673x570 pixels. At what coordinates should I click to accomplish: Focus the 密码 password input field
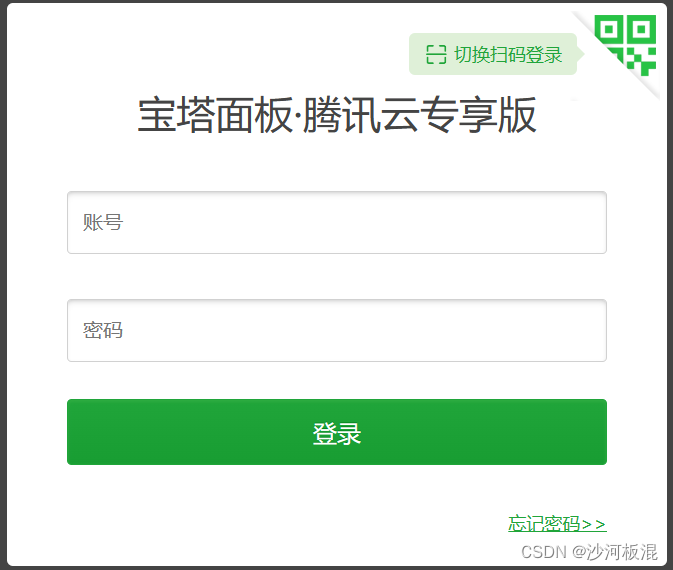click(x=337, y=330)
